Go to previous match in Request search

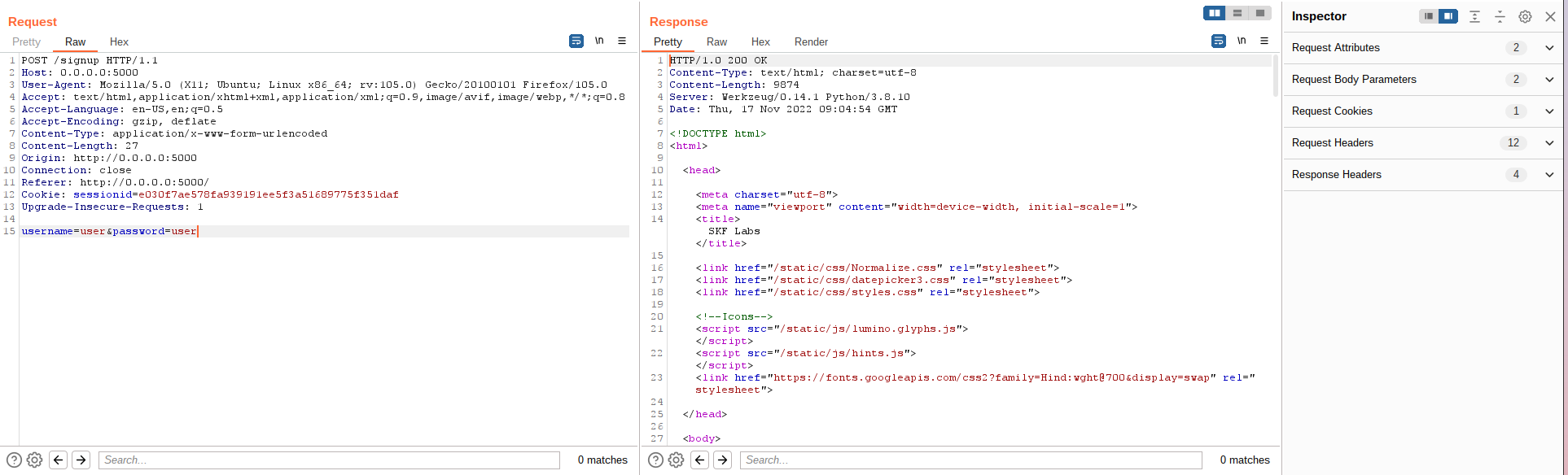pos(59,460)
